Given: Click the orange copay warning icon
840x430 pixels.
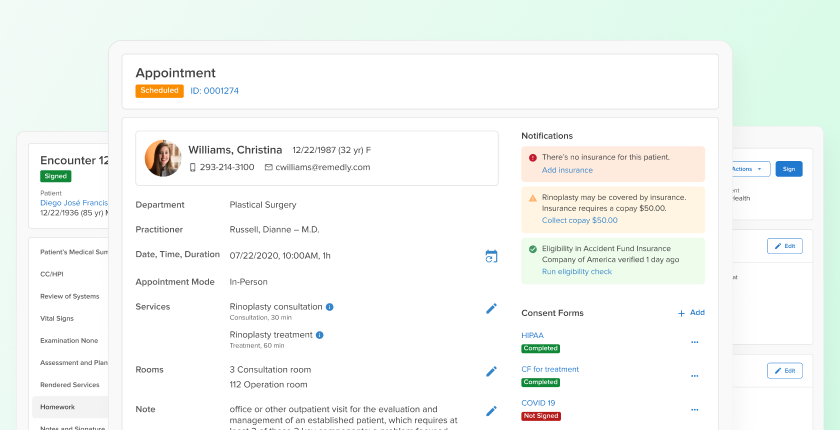Looking at the screenshot, I should click(532, 199).
